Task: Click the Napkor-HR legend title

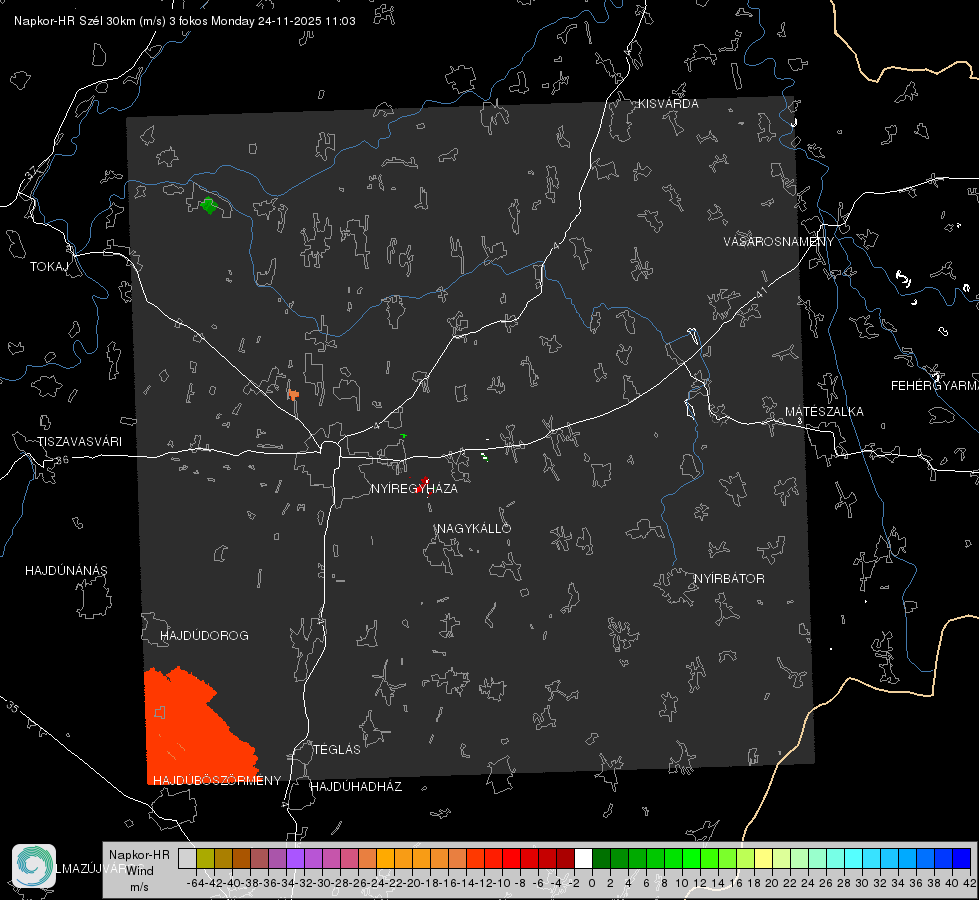Action: pos(139,854)
